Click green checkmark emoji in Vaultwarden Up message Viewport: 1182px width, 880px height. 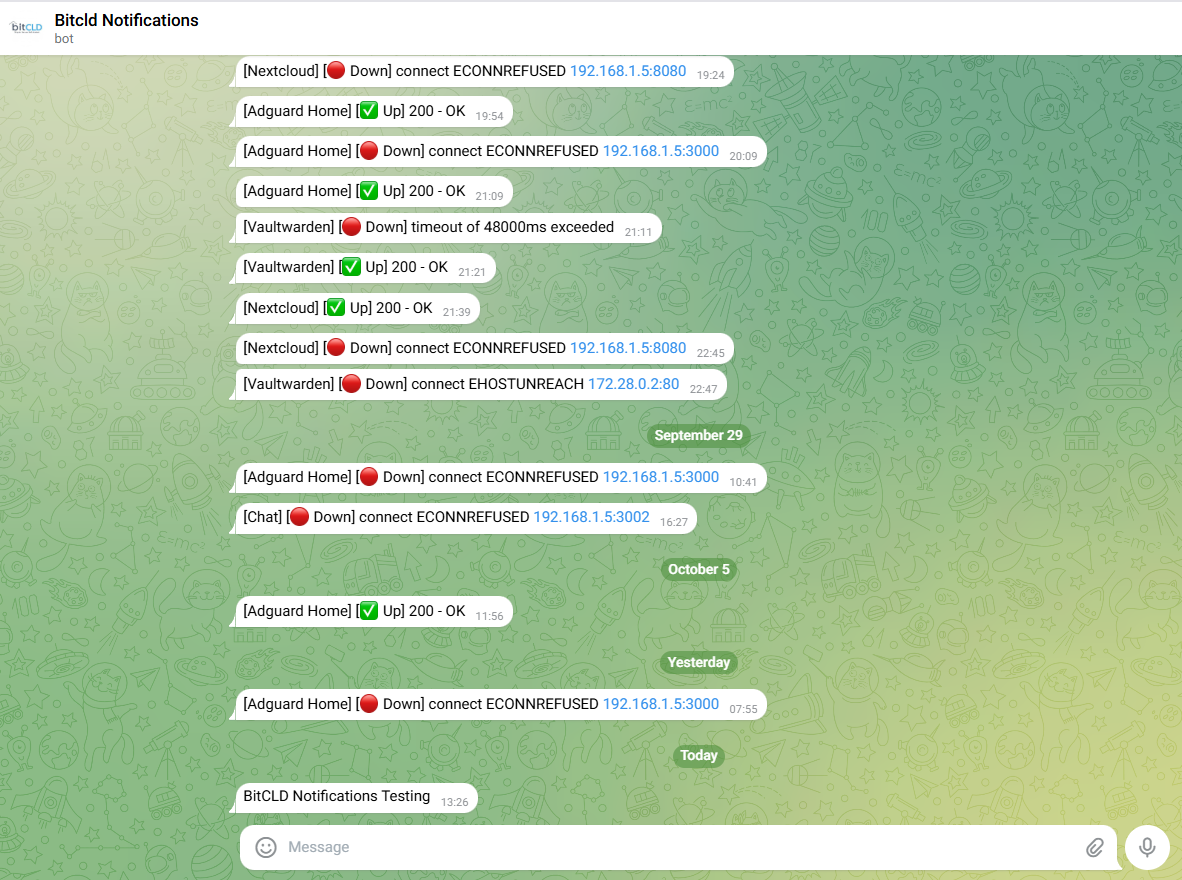tap(351, 267)
